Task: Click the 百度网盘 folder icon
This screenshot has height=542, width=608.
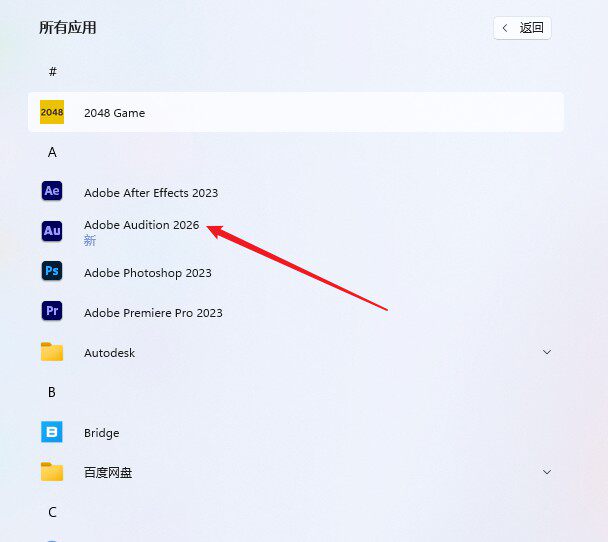Action: (x=52, y=471)
